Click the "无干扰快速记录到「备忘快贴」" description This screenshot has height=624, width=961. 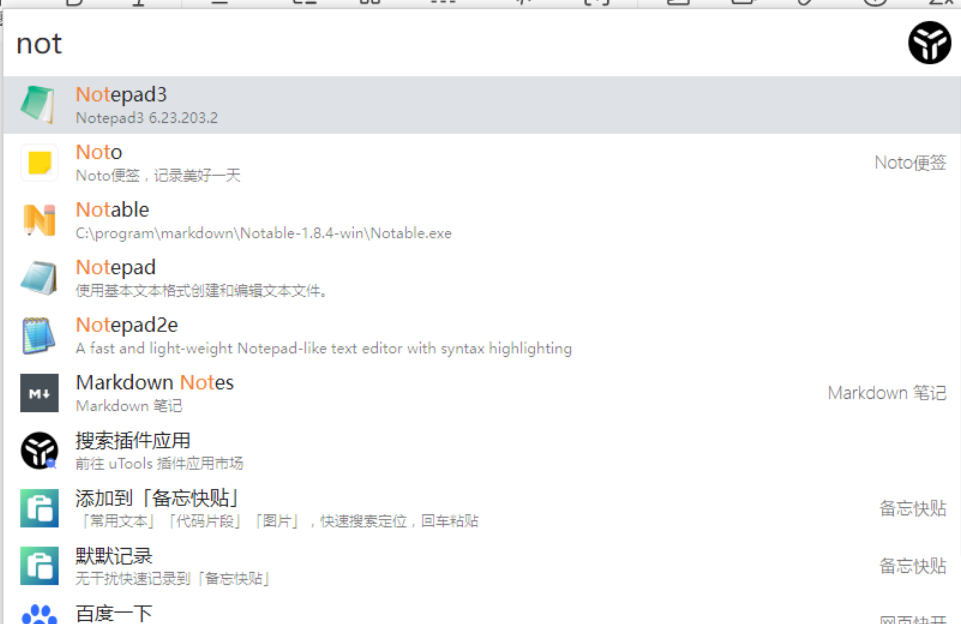tap(172, 579)
